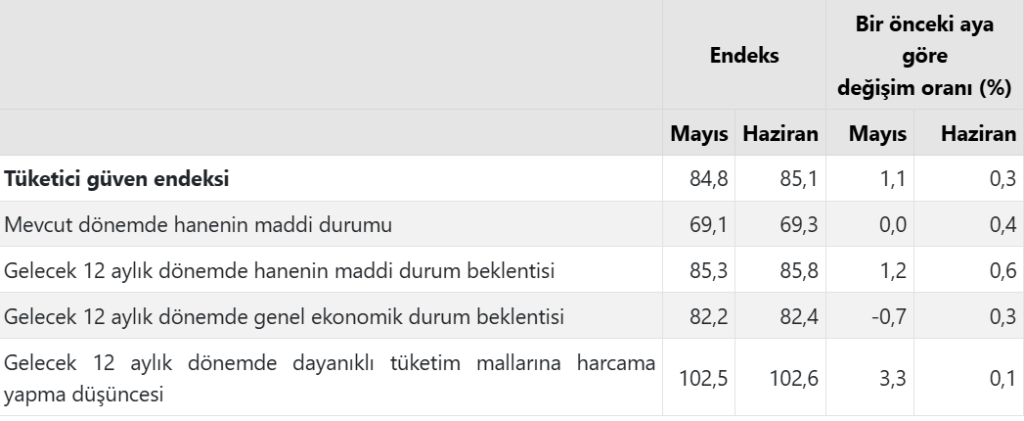Screen dimensions: 1024x421
Task: Click "hanenin maddi durum beklentisi" row label
Action: 280,270
